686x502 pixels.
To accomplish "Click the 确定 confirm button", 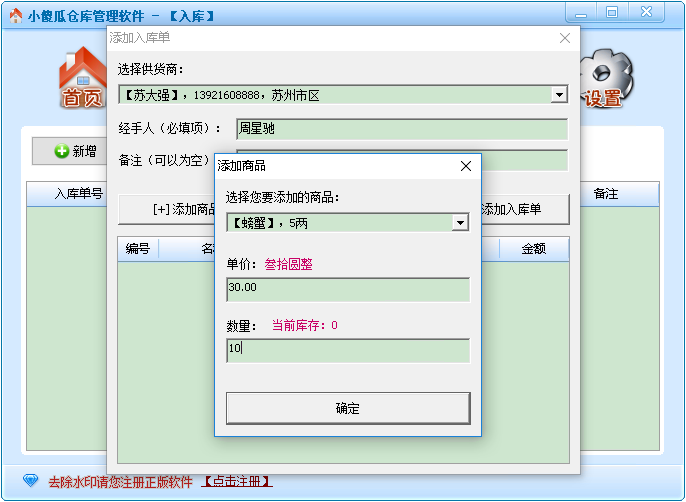I will 347,408.
